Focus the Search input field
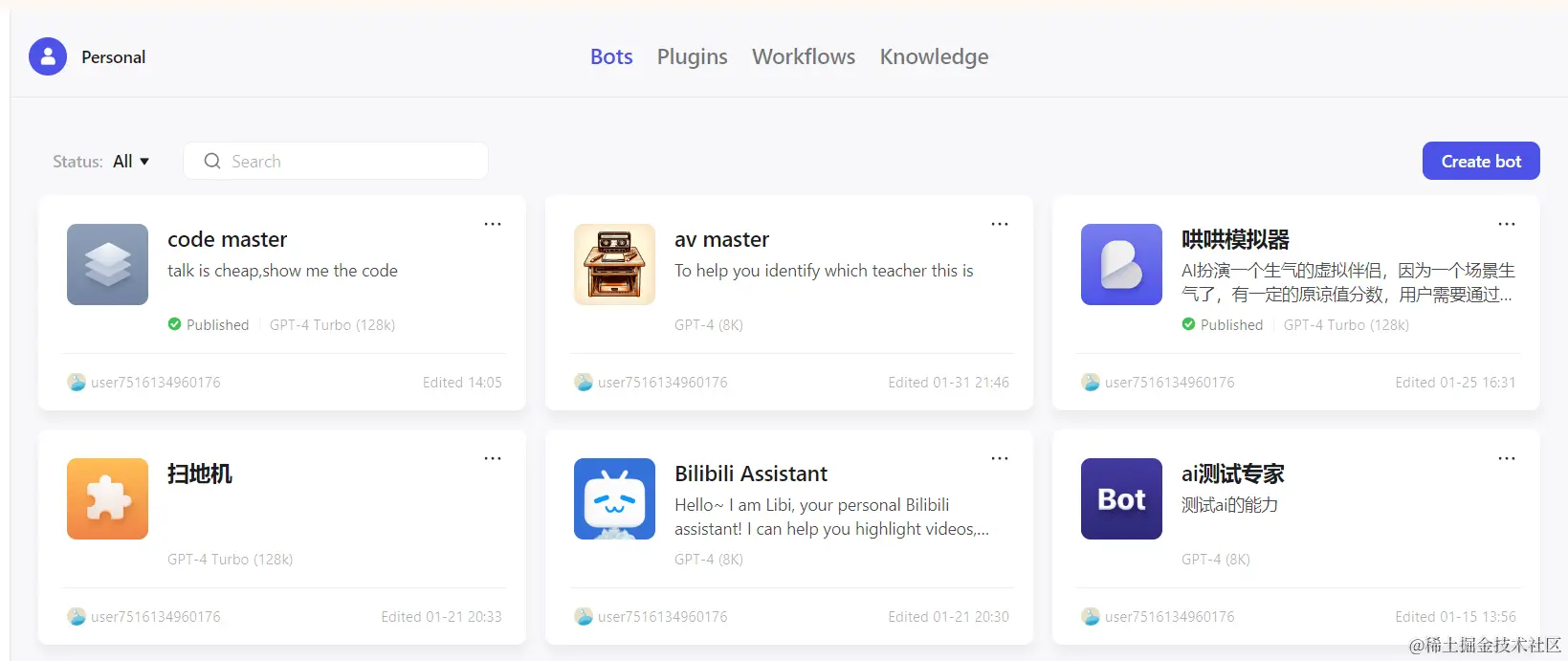1568x661 pixels. click(336, 161)
